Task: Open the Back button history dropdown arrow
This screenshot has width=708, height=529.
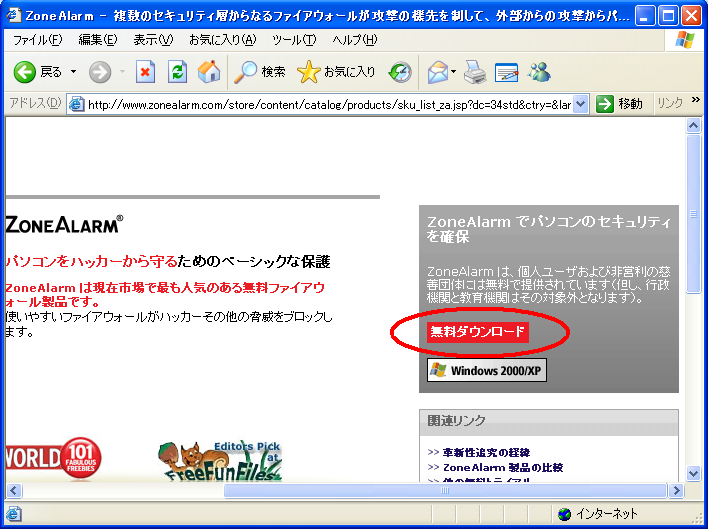Action: (73, 72)
